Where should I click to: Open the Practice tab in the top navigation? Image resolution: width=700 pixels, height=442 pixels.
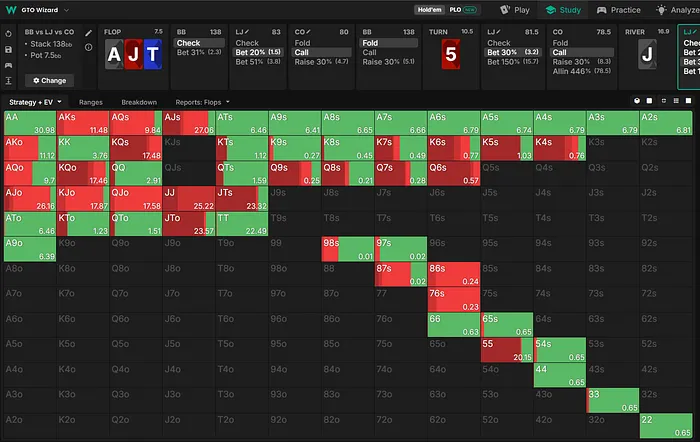tap(619, 10)
